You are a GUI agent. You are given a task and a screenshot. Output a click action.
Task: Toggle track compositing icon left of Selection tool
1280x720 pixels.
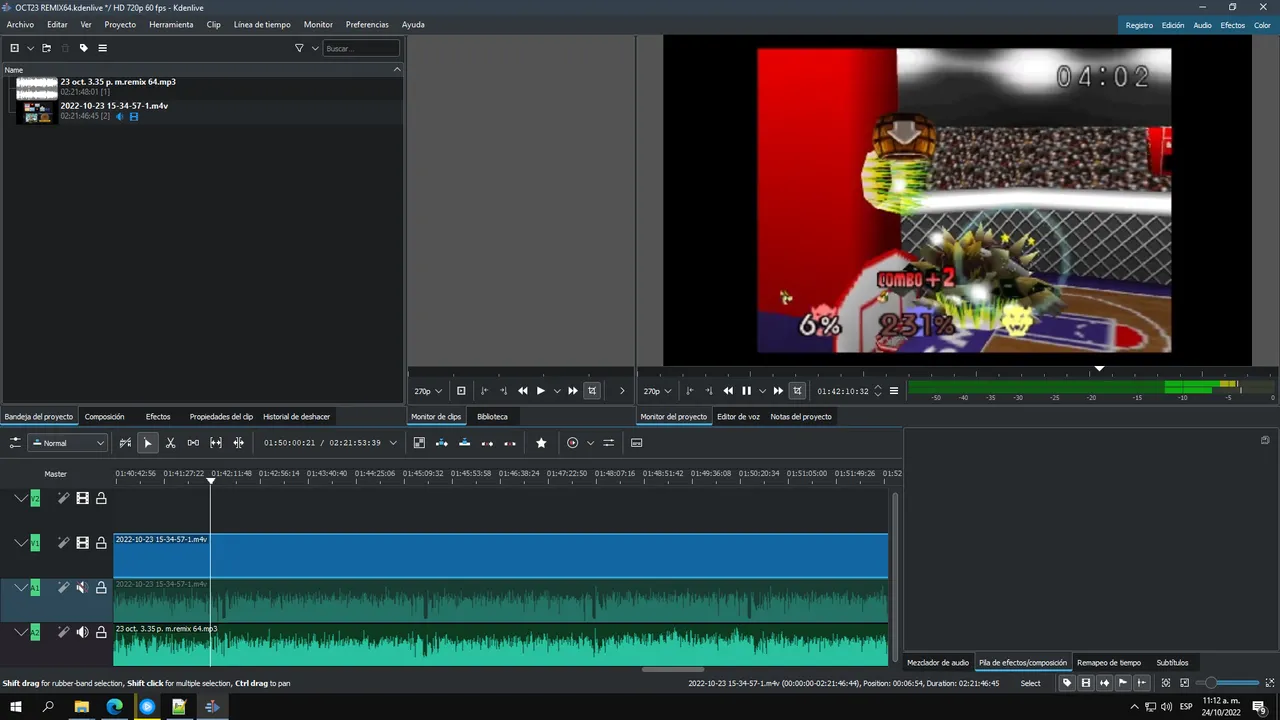point(125,443)
